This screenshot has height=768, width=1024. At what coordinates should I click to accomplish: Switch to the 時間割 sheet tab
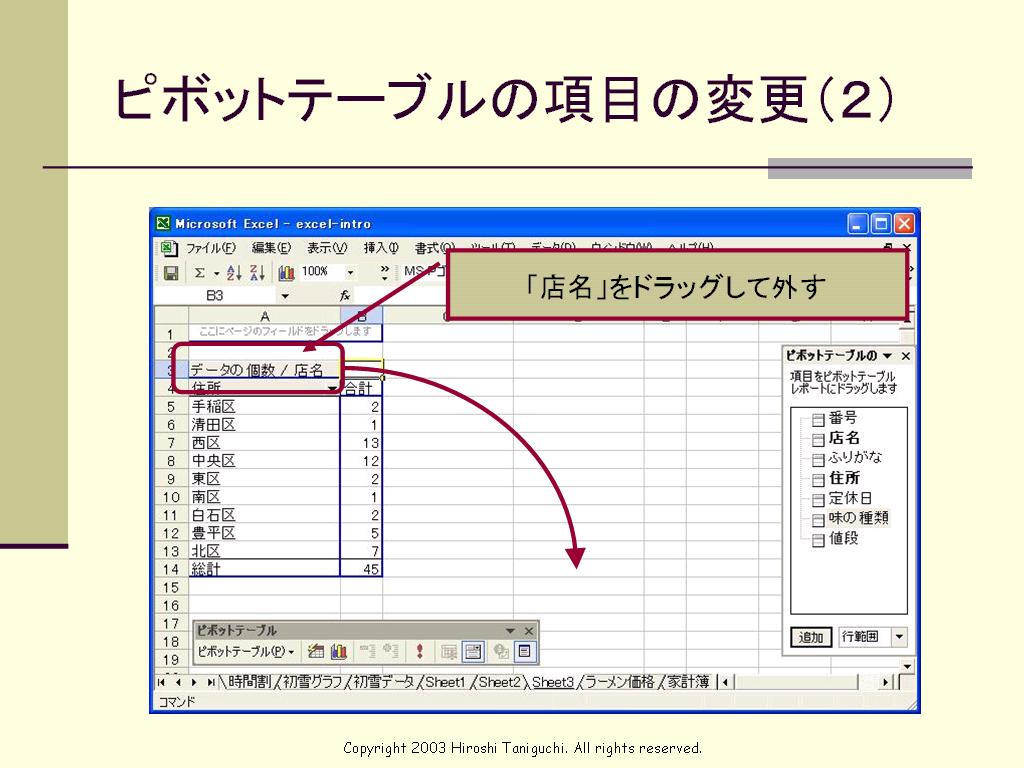(249, 682)
